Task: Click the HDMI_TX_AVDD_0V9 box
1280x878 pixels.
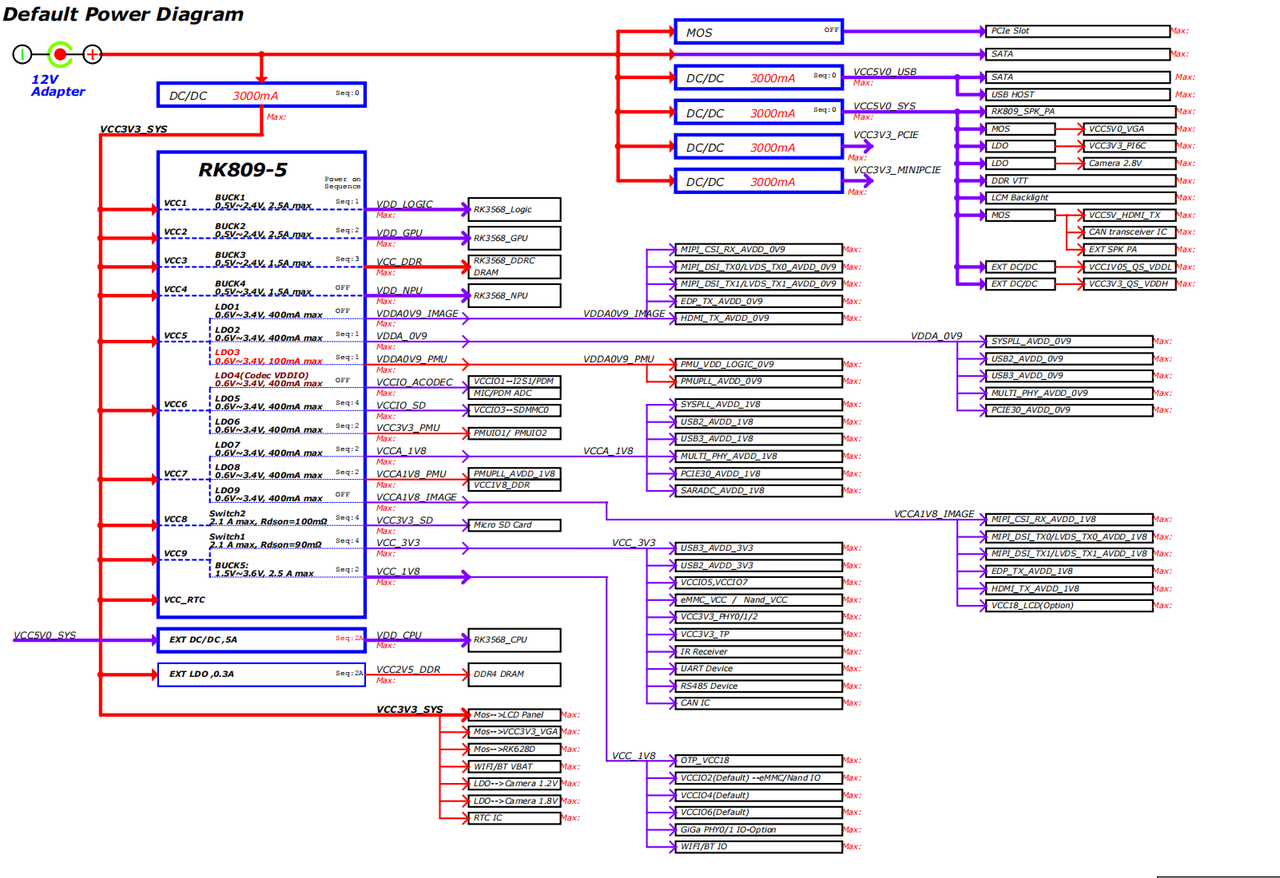Action: point(756,318)
